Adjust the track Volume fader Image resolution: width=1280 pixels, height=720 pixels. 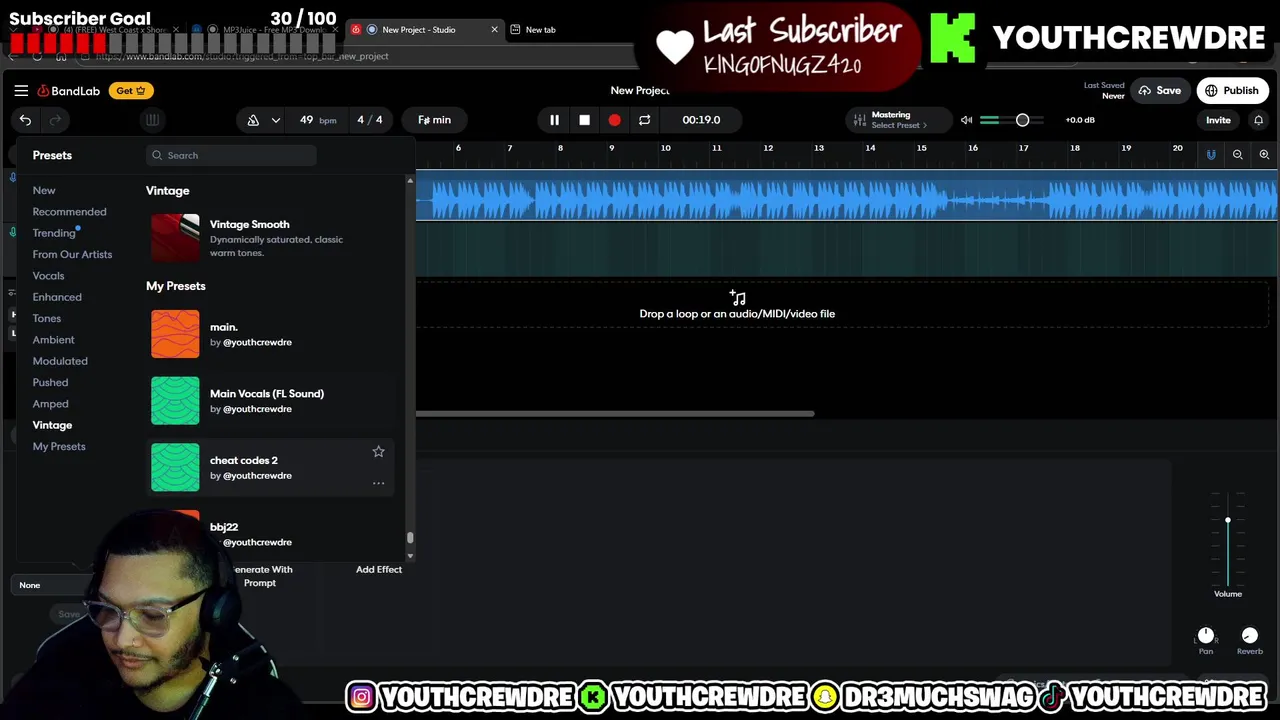point(1228,520)
